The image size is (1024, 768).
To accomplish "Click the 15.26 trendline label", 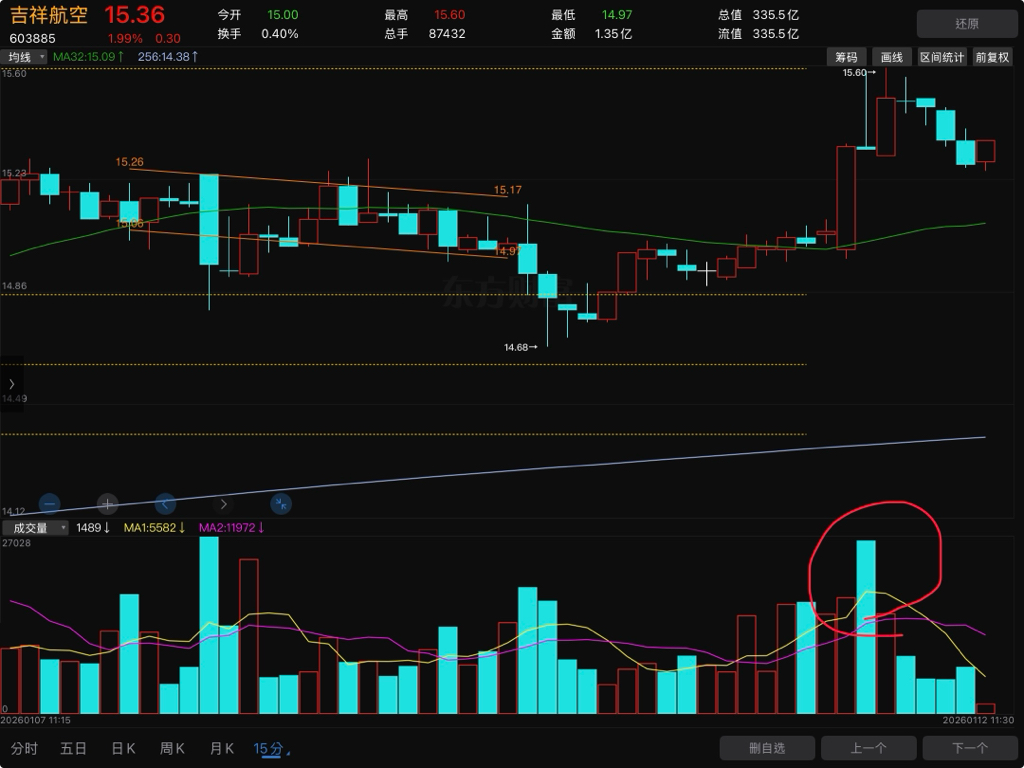I will [129, 162].
